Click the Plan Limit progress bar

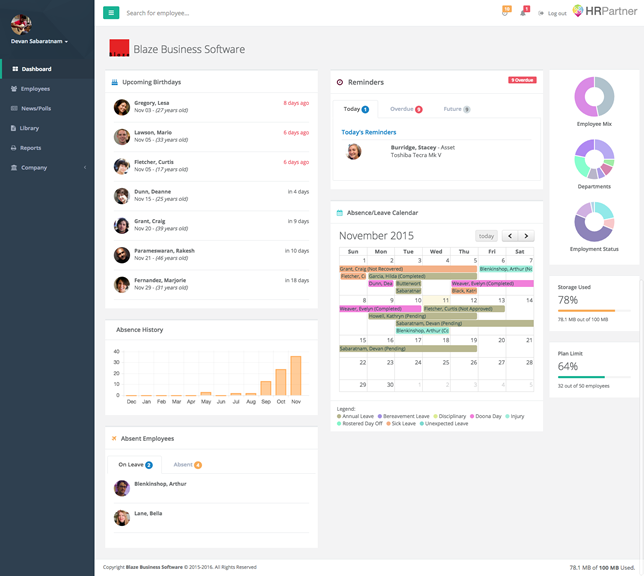[594, 377]
